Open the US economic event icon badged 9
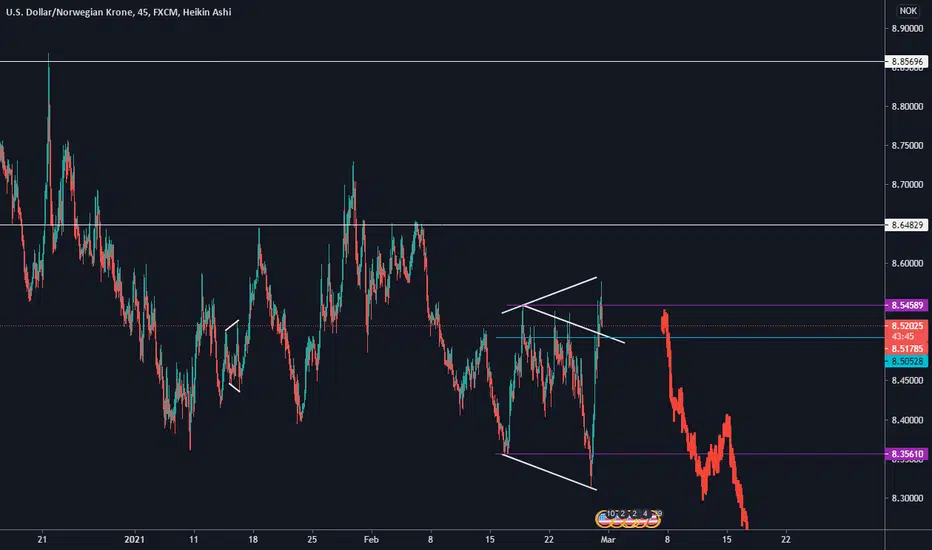Screen dimensions: 932x550 (x=652, y=519)
